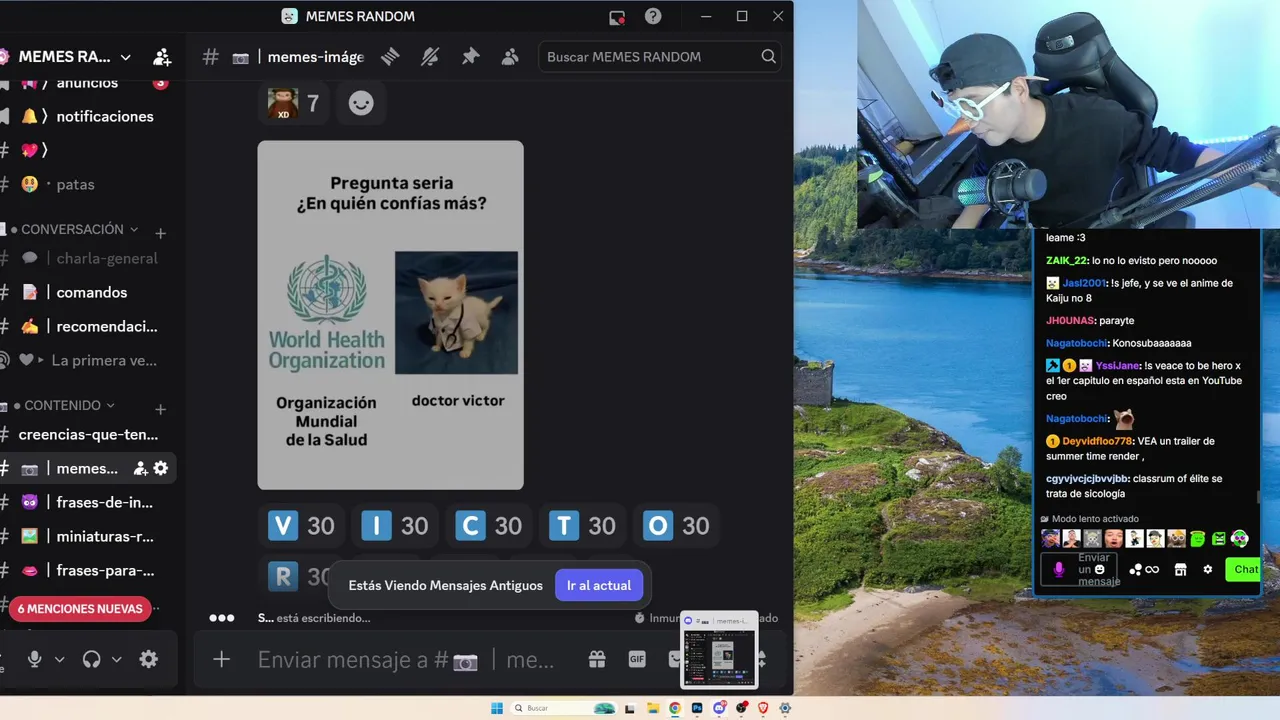Open the Discord inbox icon in title bar
The image size is (1280, 720).
point(617,17)
